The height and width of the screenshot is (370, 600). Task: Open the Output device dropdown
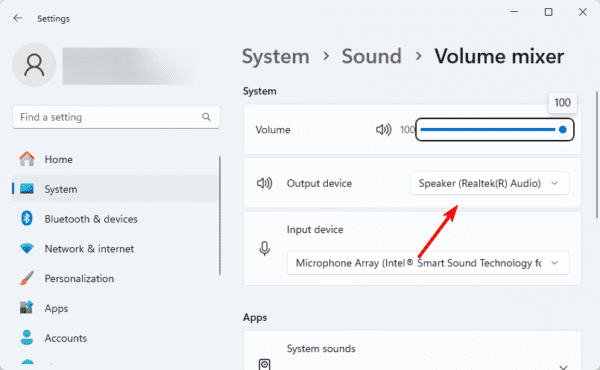pos(489,183)
